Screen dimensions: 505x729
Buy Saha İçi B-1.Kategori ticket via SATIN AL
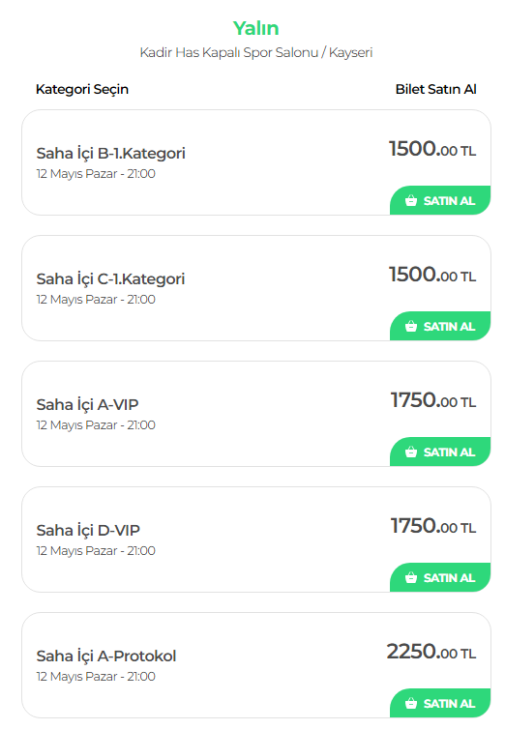(440, 200)
